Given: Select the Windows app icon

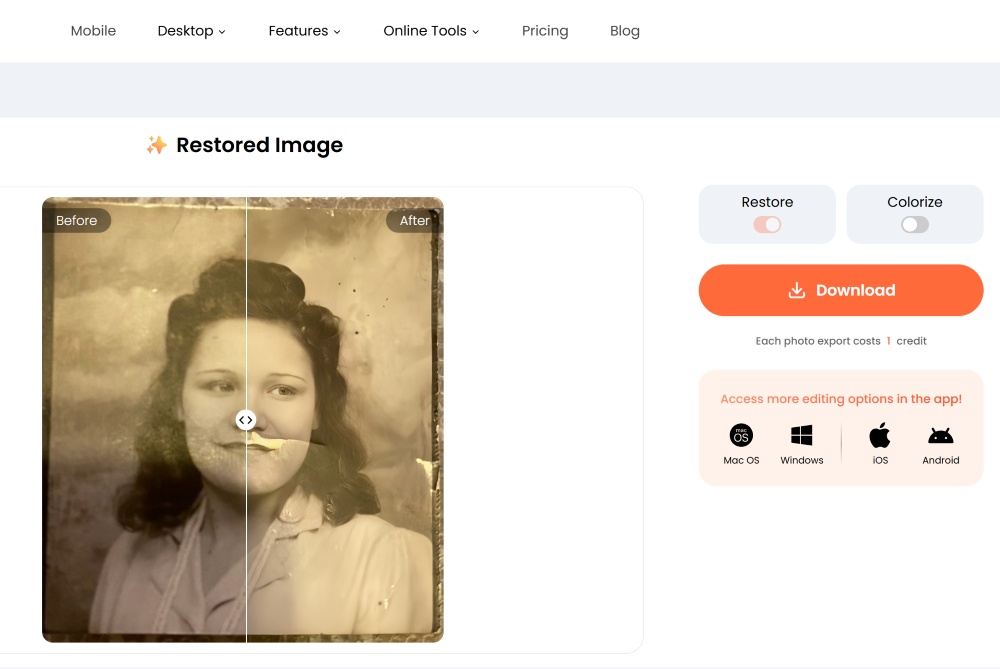Looking at the screenshot, I should click(x=801, y=434).
